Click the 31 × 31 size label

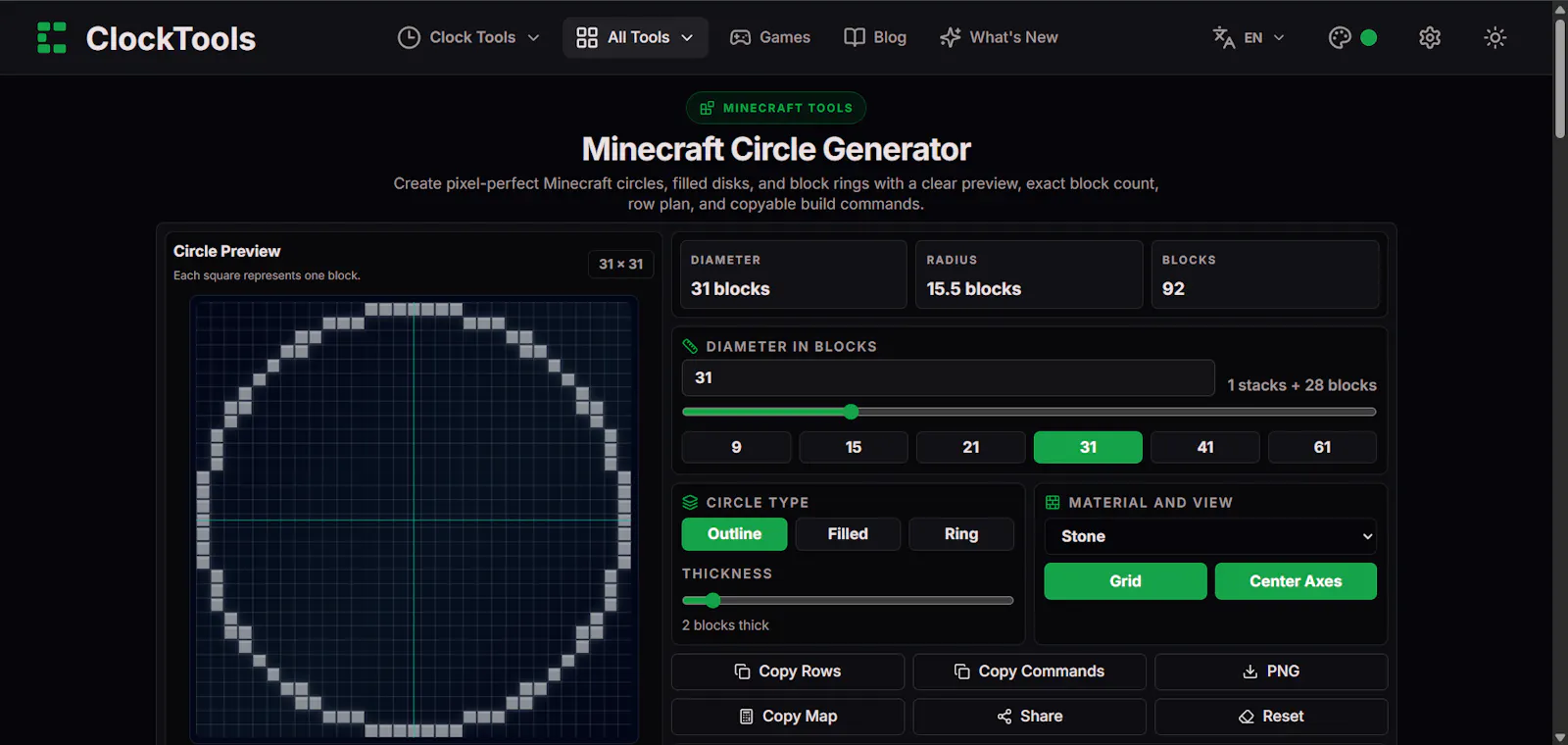tap(621, 264)
